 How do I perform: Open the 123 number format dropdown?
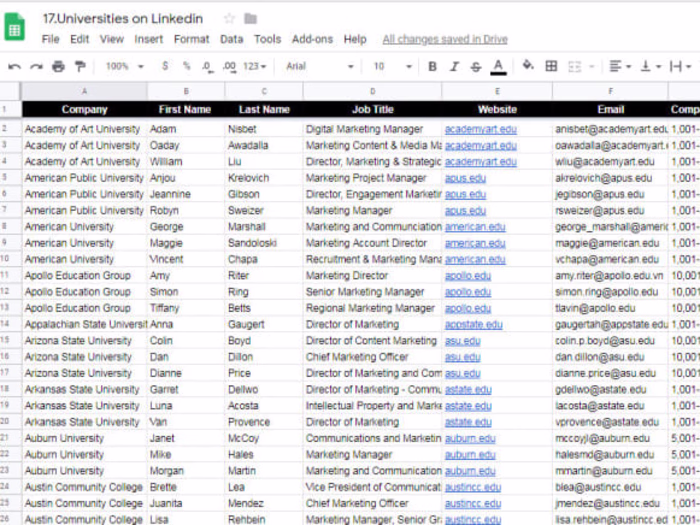click(254, 66)
